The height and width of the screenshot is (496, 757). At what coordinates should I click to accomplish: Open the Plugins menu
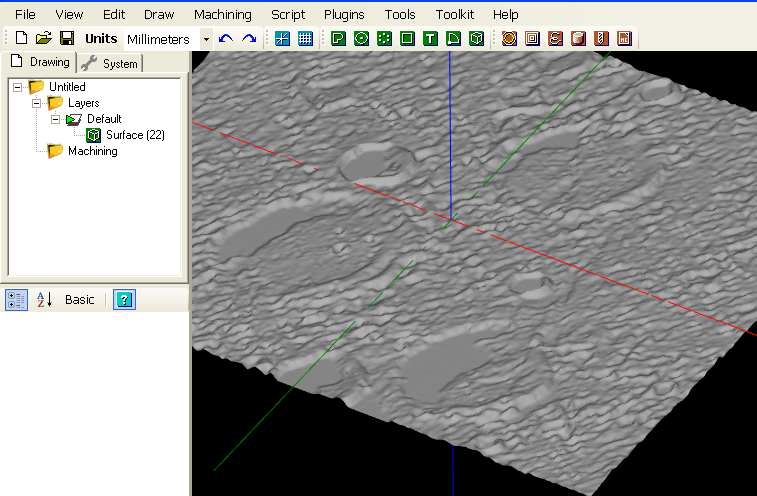(344, 15)
